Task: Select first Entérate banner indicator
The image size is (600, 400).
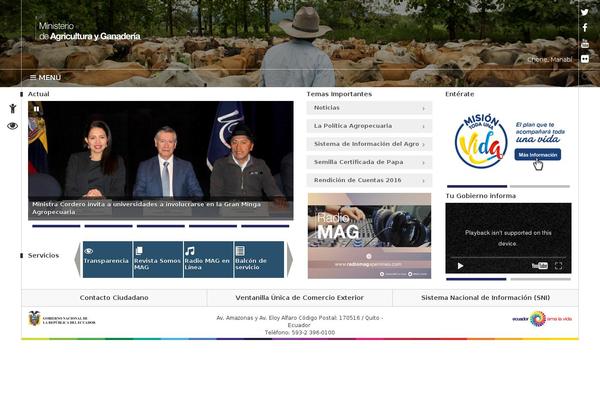Action: point(477,186)
